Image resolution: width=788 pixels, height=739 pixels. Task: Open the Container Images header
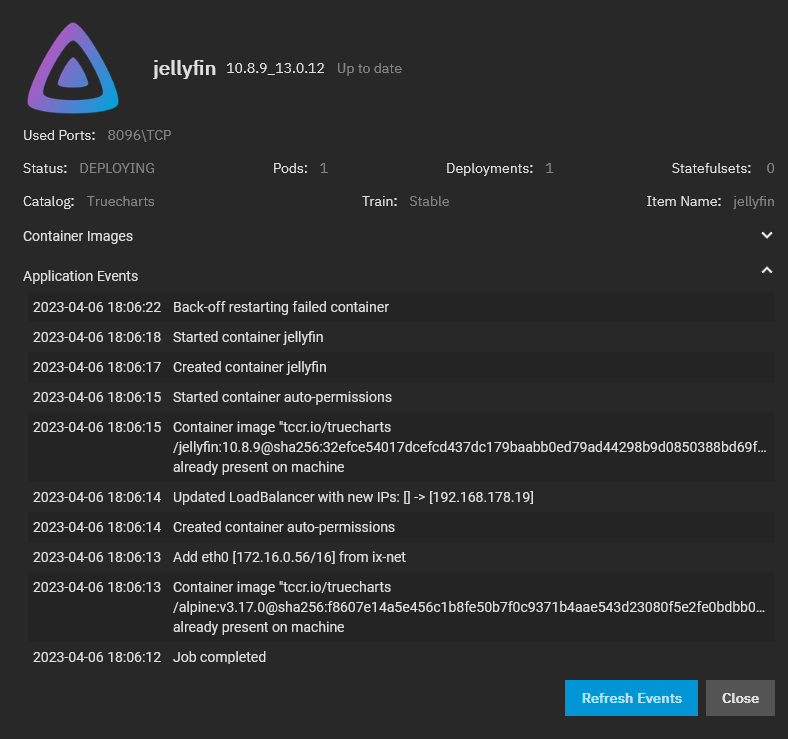pos(78,236)
